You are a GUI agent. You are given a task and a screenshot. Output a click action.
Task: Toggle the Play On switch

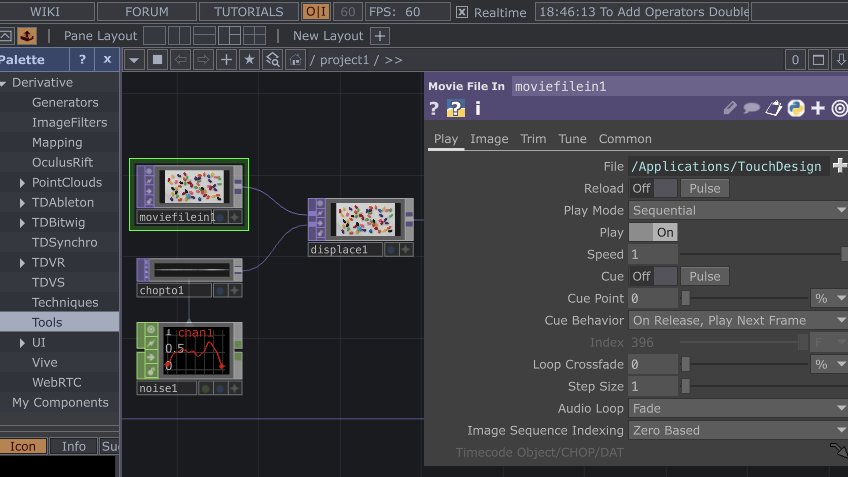[x=653, y=233]
